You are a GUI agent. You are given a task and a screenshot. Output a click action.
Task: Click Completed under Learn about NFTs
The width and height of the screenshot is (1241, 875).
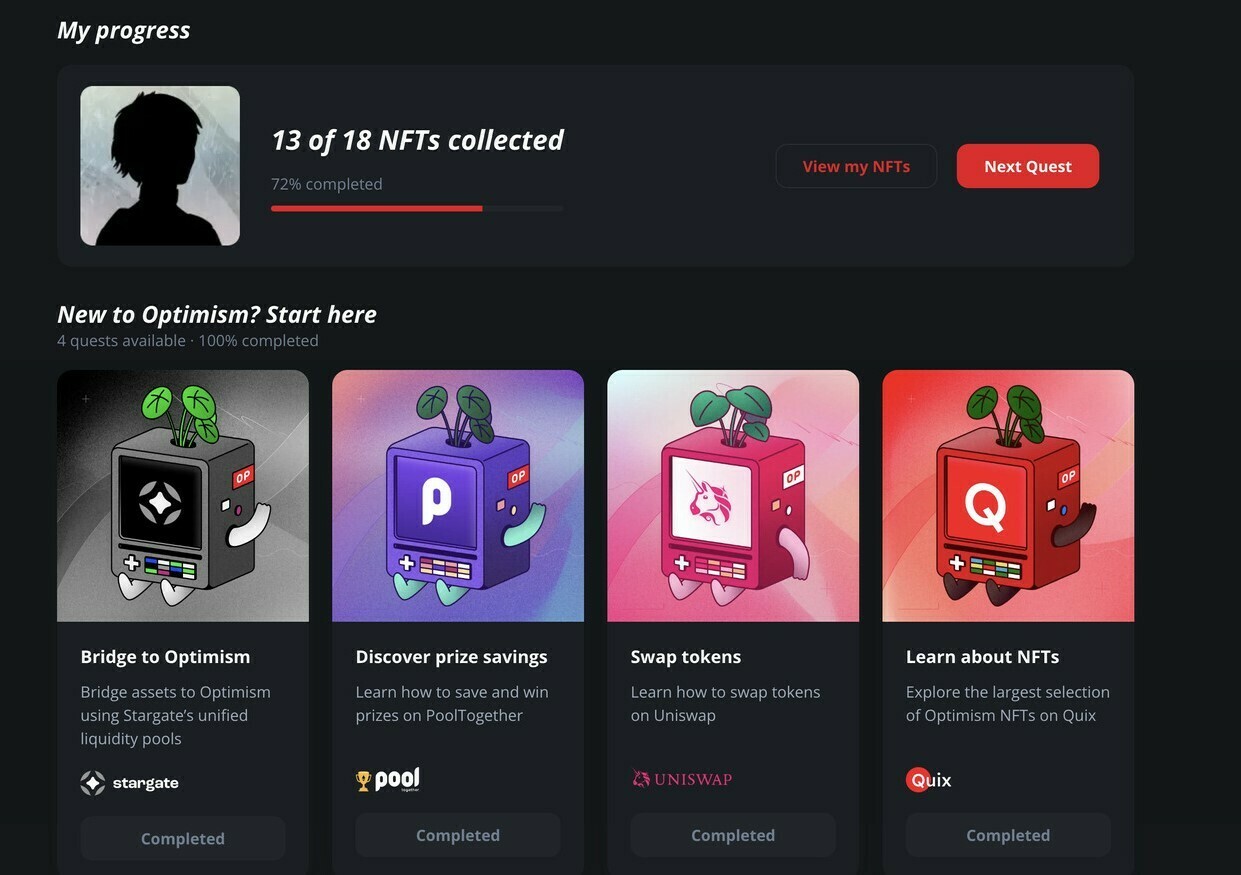(x=1008, y=835)
